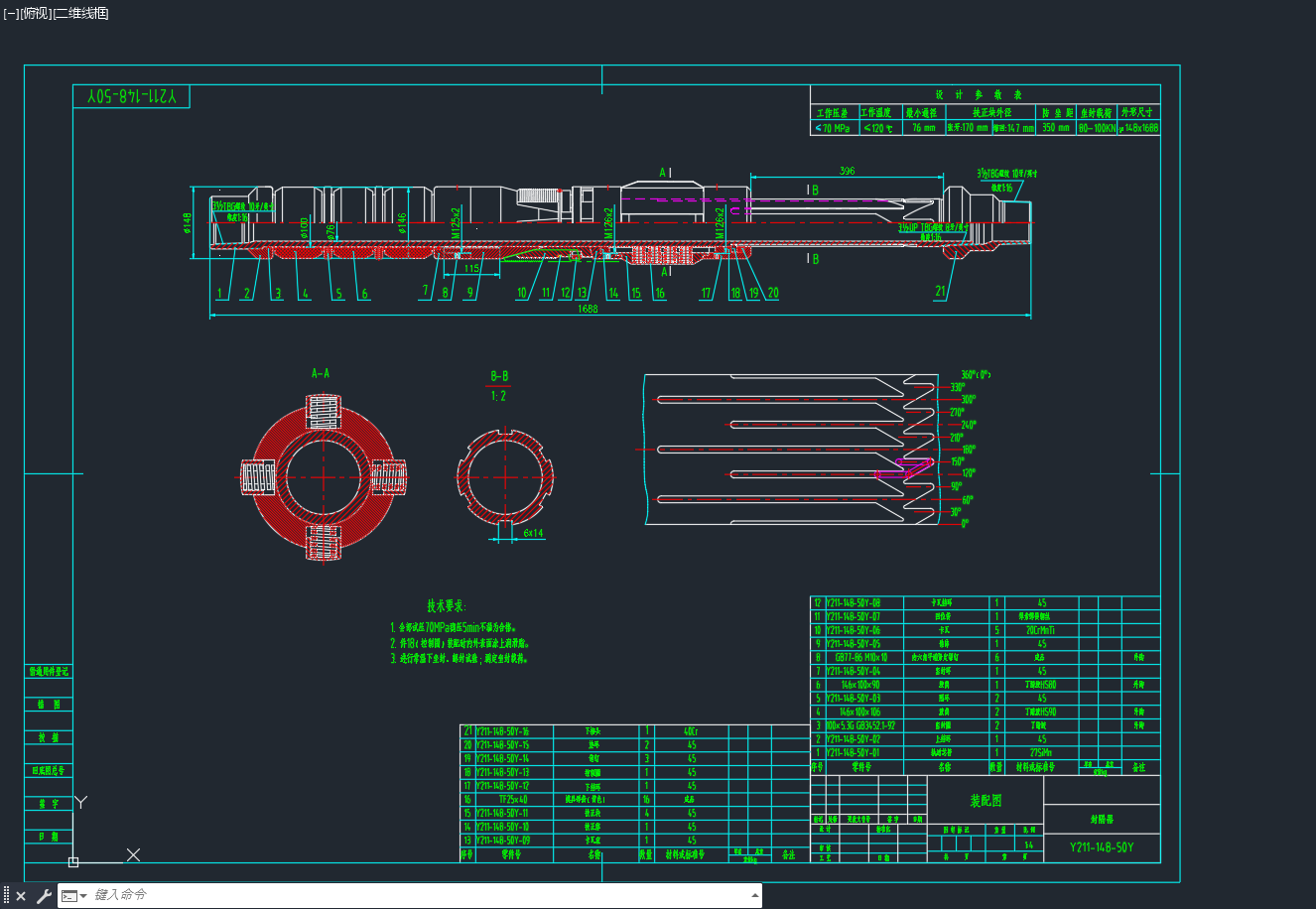Image resolution: width=1316 pixels, height=909 pixels.
Task: Select the B-B section view title
Action: 499,377
